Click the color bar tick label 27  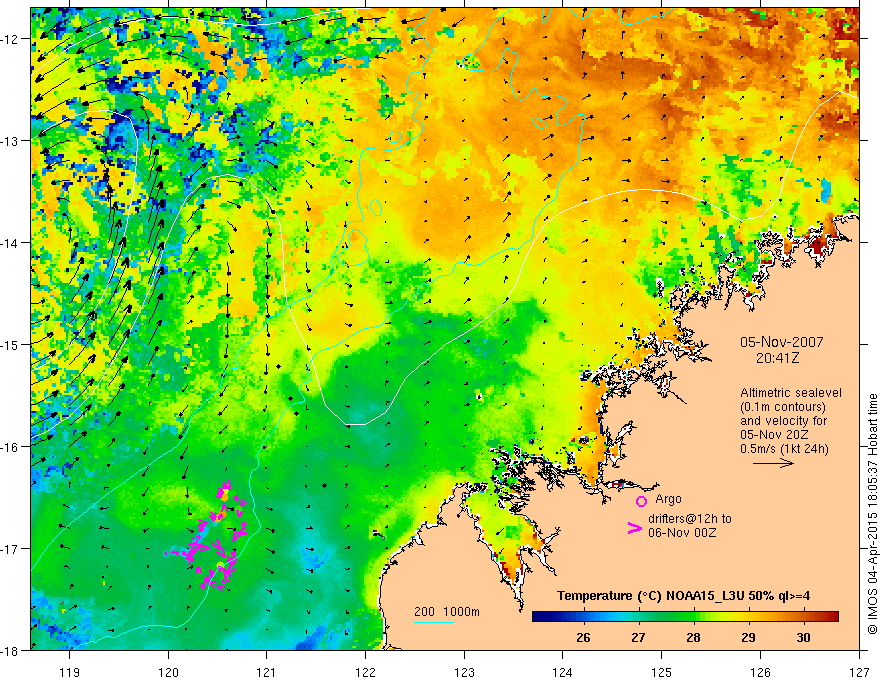point(638,637)
